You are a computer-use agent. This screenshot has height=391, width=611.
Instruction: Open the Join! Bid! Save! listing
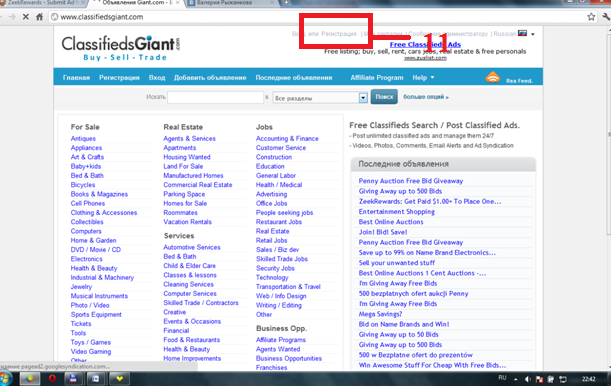[x=383, y=232]
